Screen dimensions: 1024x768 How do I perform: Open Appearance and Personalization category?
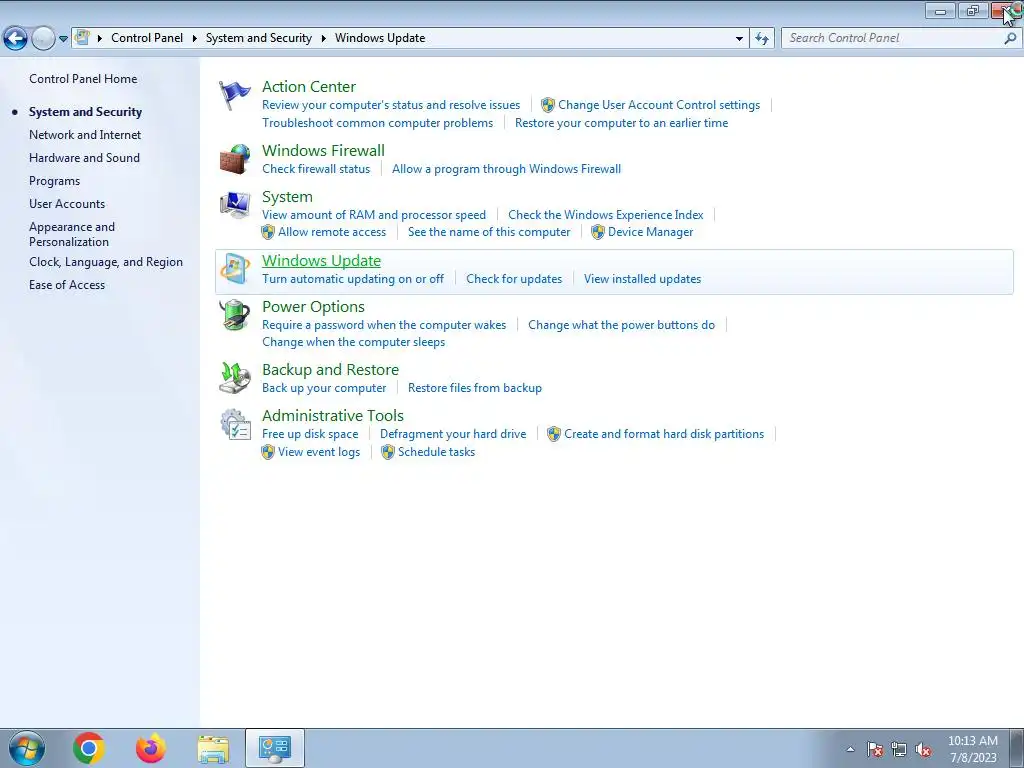click(x=72, y=234)
